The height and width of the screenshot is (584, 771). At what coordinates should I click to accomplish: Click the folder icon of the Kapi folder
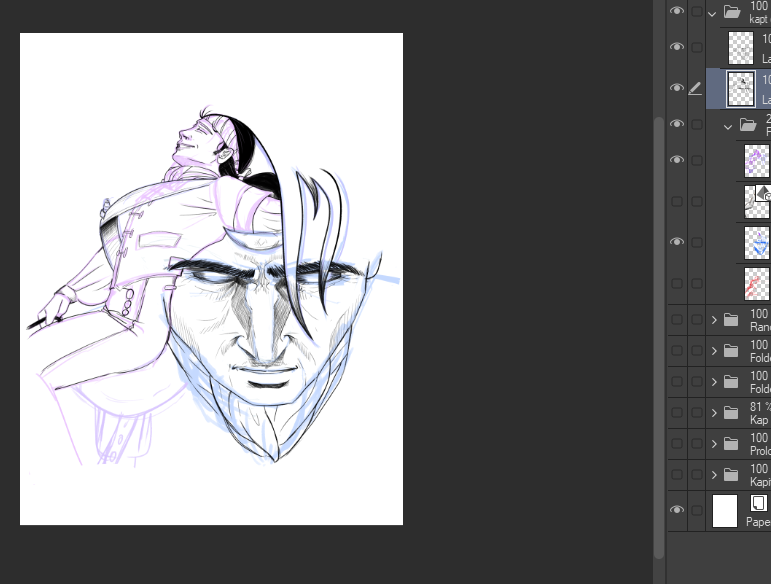(x=731, y=474)
